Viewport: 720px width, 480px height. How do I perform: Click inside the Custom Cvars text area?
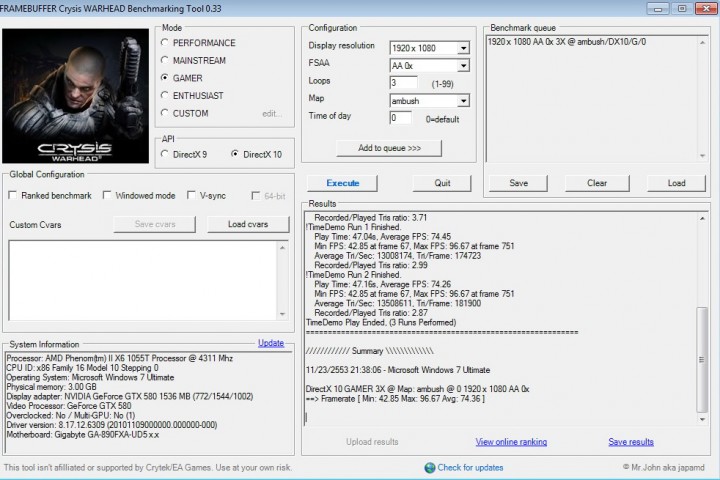(x=143, y=280)
